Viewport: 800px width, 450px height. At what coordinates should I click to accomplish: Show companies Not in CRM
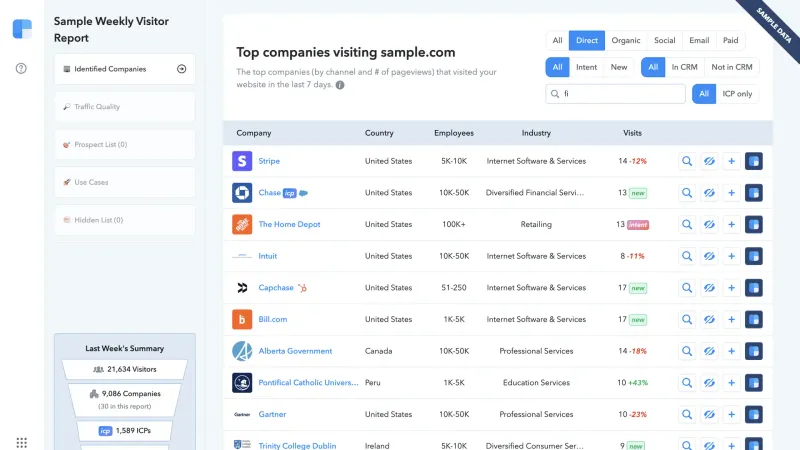click(732, 67)
